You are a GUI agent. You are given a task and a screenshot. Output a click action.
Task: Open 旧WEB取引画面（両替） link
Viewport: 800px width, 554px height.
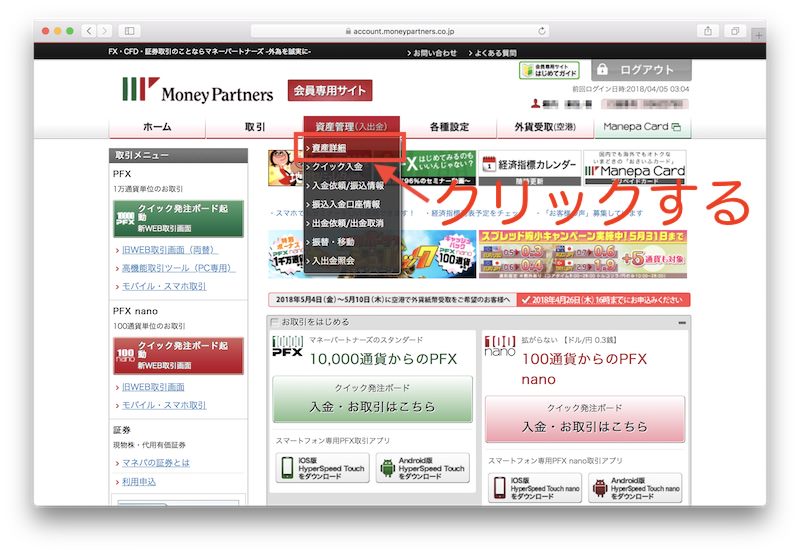(x=170, y=250)
